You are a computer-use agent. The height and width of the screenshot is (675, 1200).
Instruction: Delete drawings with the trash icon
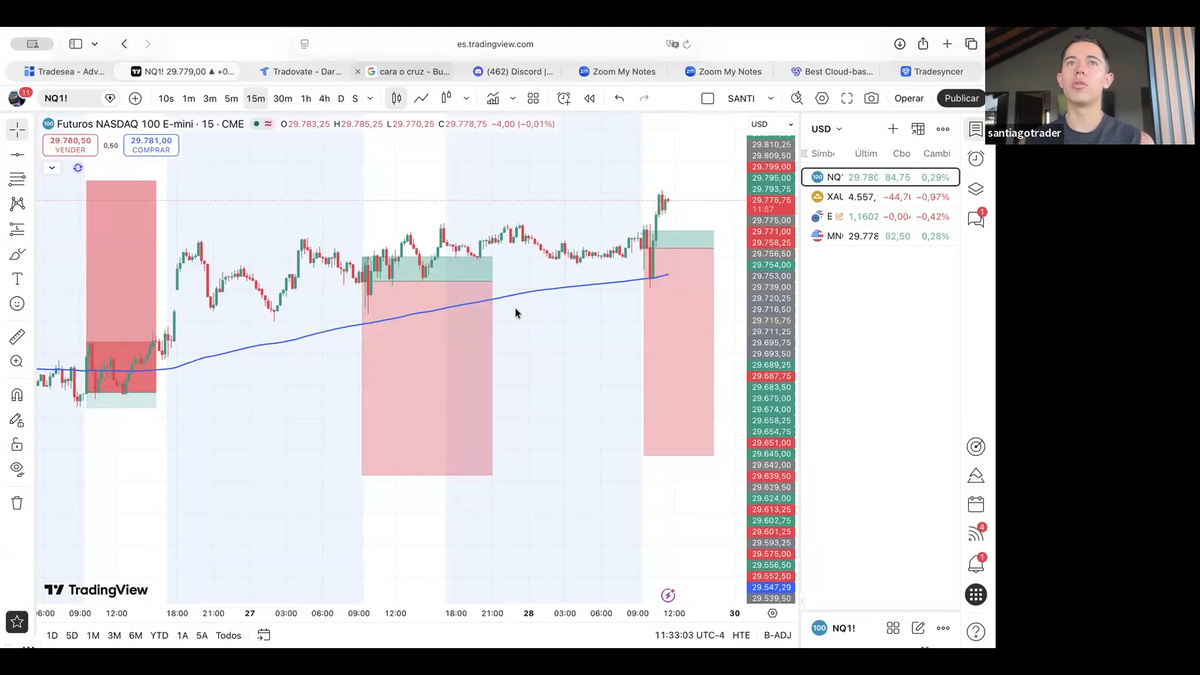pyautogui.click(x=17, y=503)
